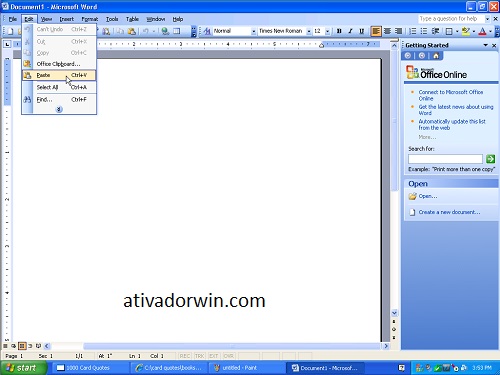Image resolution: width=500 pixels, height=375 pixels.
Task: Apply Align Left formatting
Action: tap(376, 31)
